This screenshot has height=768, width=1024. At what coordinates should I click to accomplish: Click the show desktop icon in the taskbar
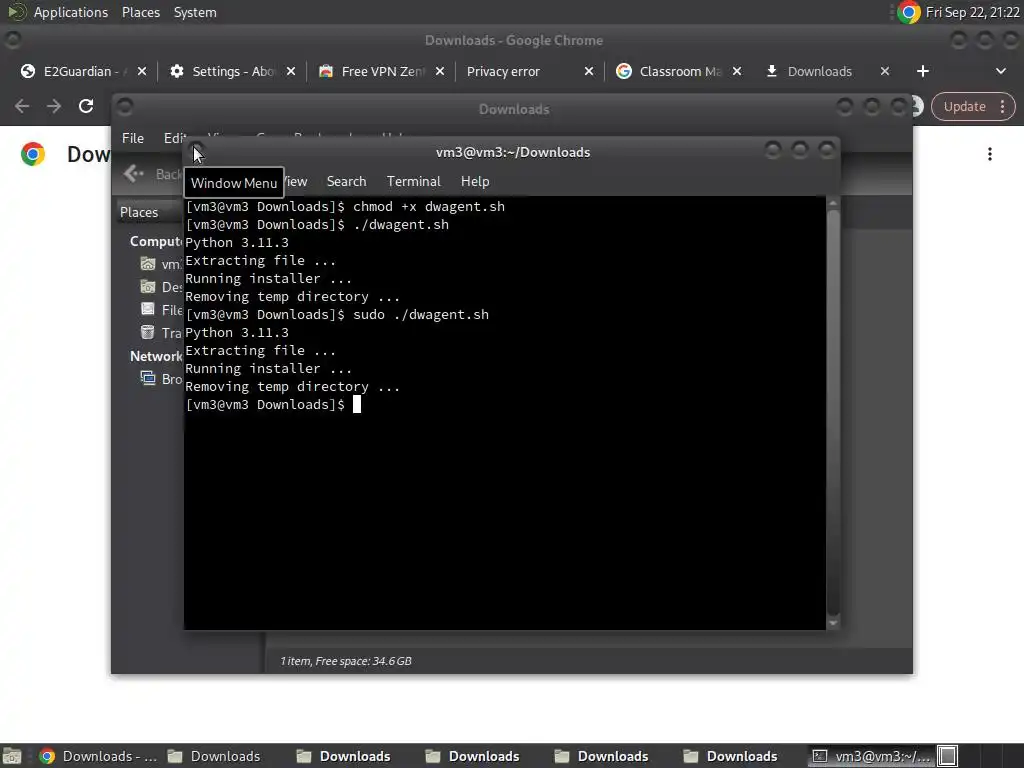tap(12, 756)
